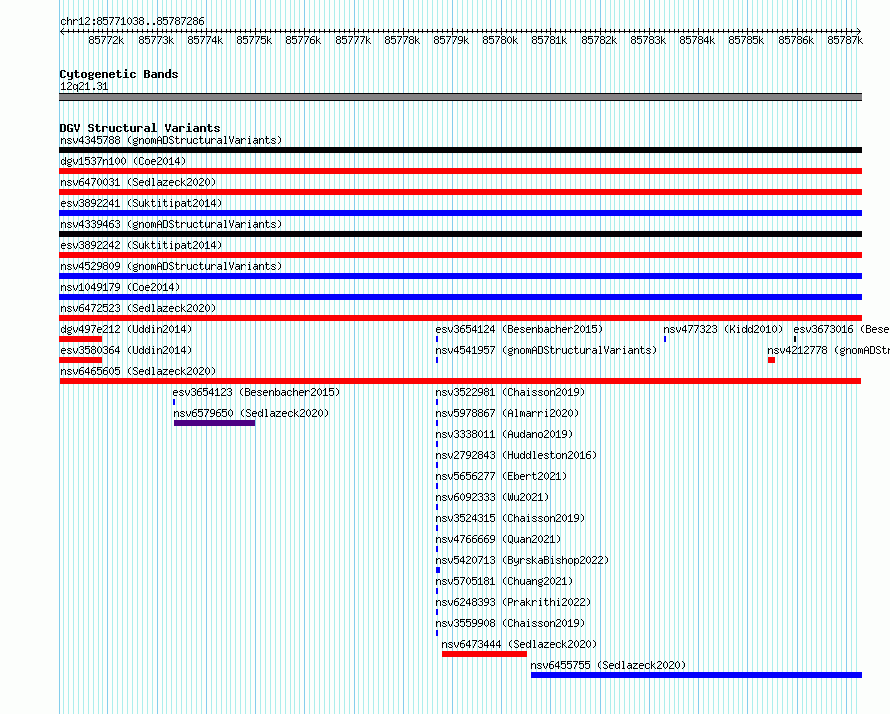Select nsv6092333 (Wu2021) label
Image resolution: width=890 pixels, height=714 pixels.
492,497
